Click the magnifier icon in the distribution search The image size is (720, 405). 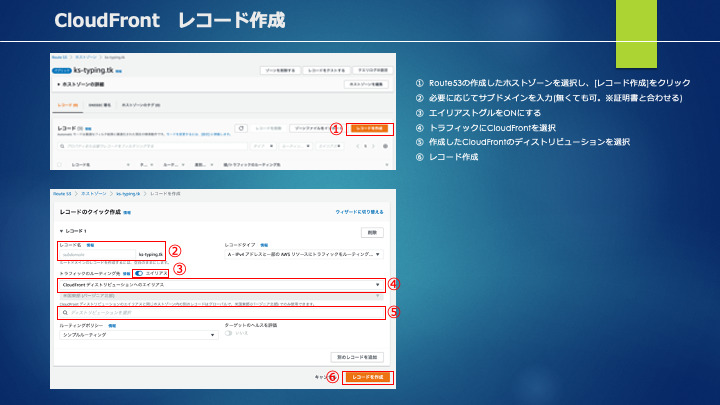coord(65,313)
